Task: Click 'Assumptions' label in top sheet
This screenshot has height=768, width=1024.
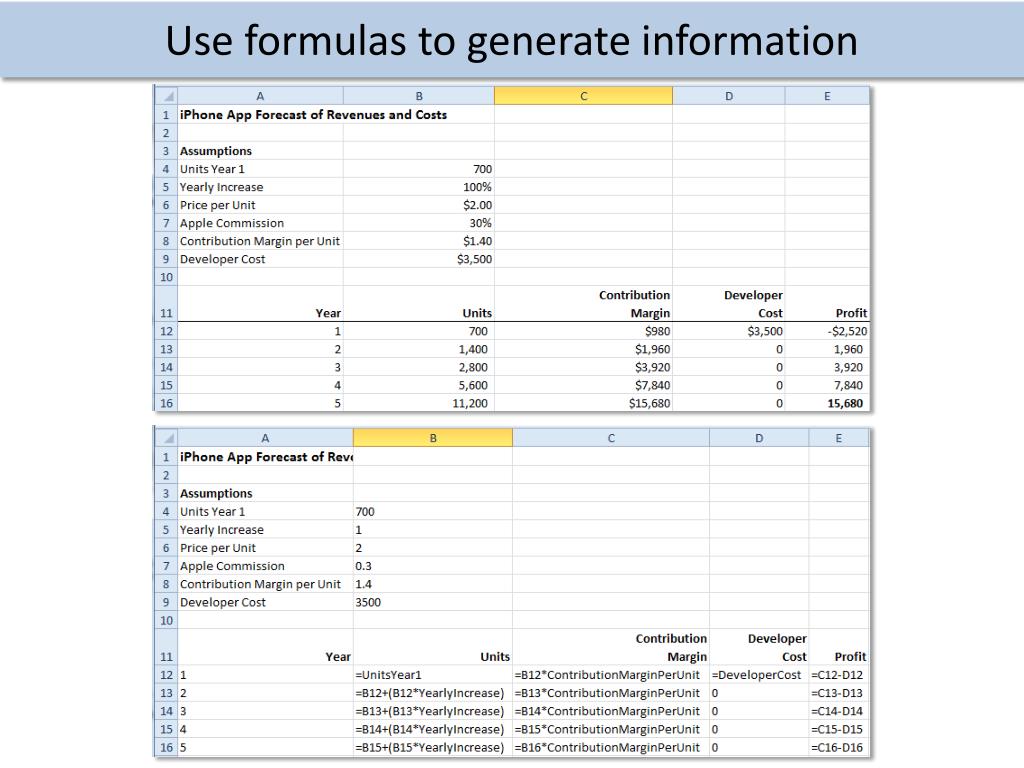Action: (216, 151)
